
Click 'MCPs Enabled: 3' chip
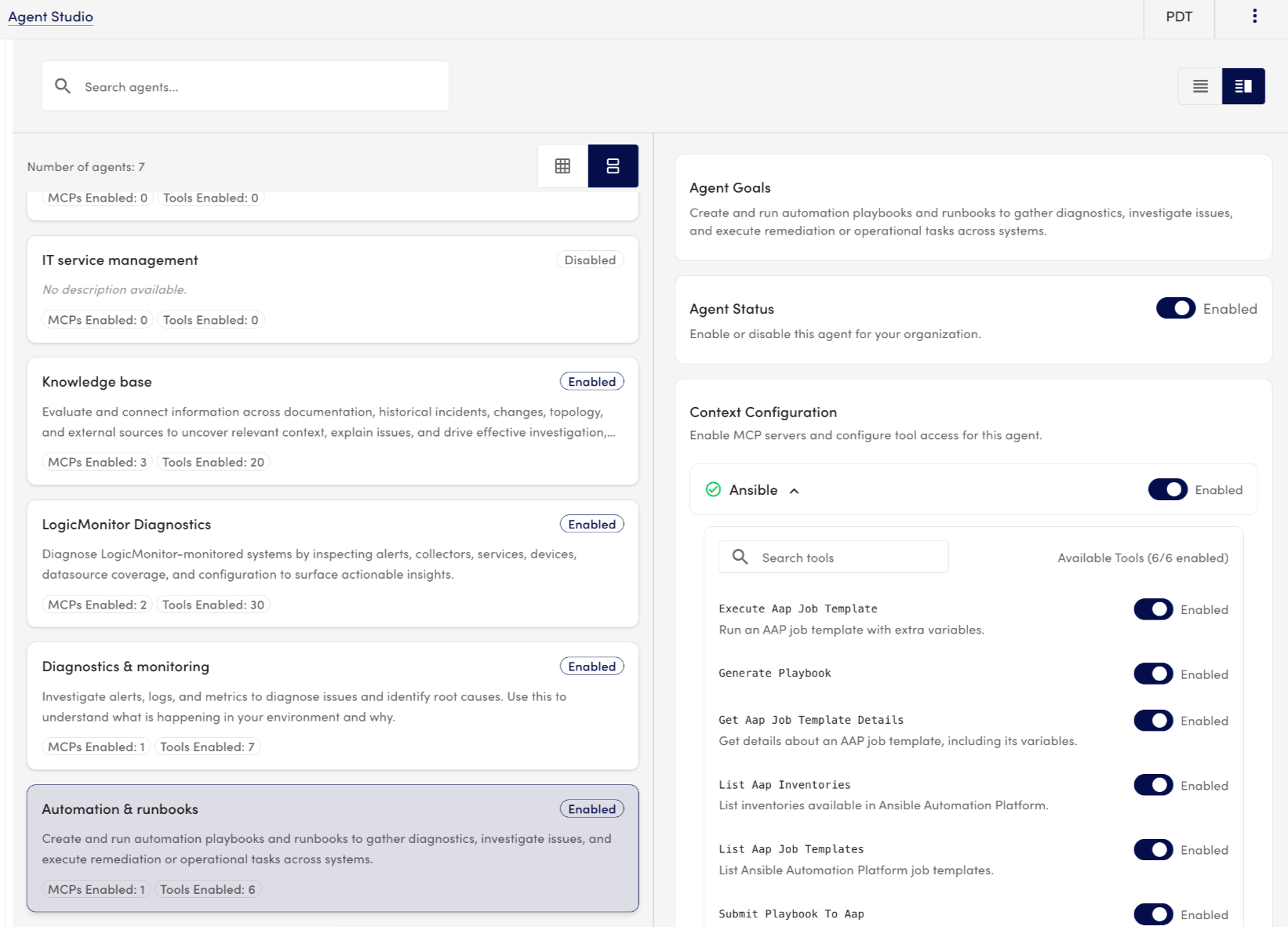point(97,463)
